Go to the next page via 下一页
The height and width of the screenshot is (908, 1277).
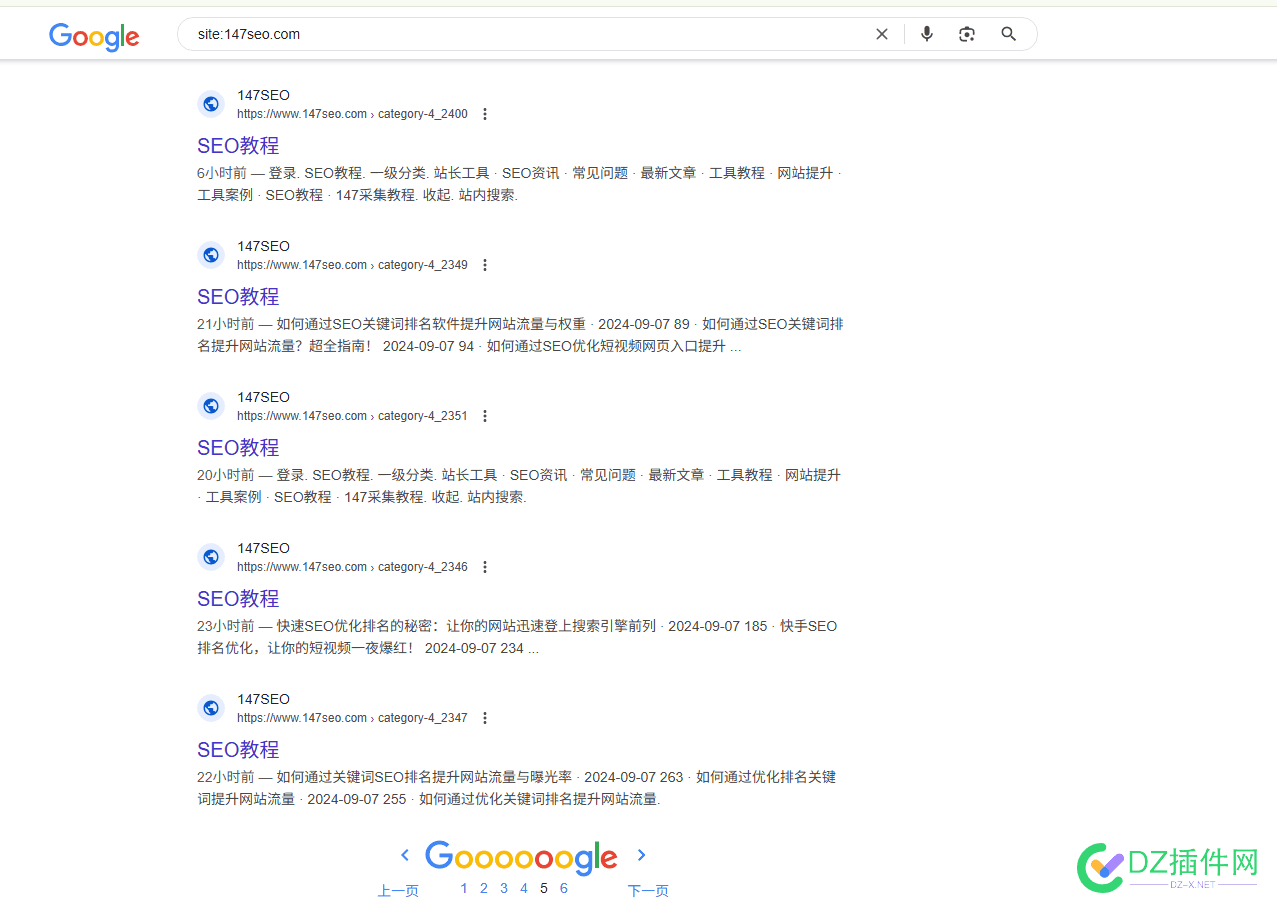[647, 890]
